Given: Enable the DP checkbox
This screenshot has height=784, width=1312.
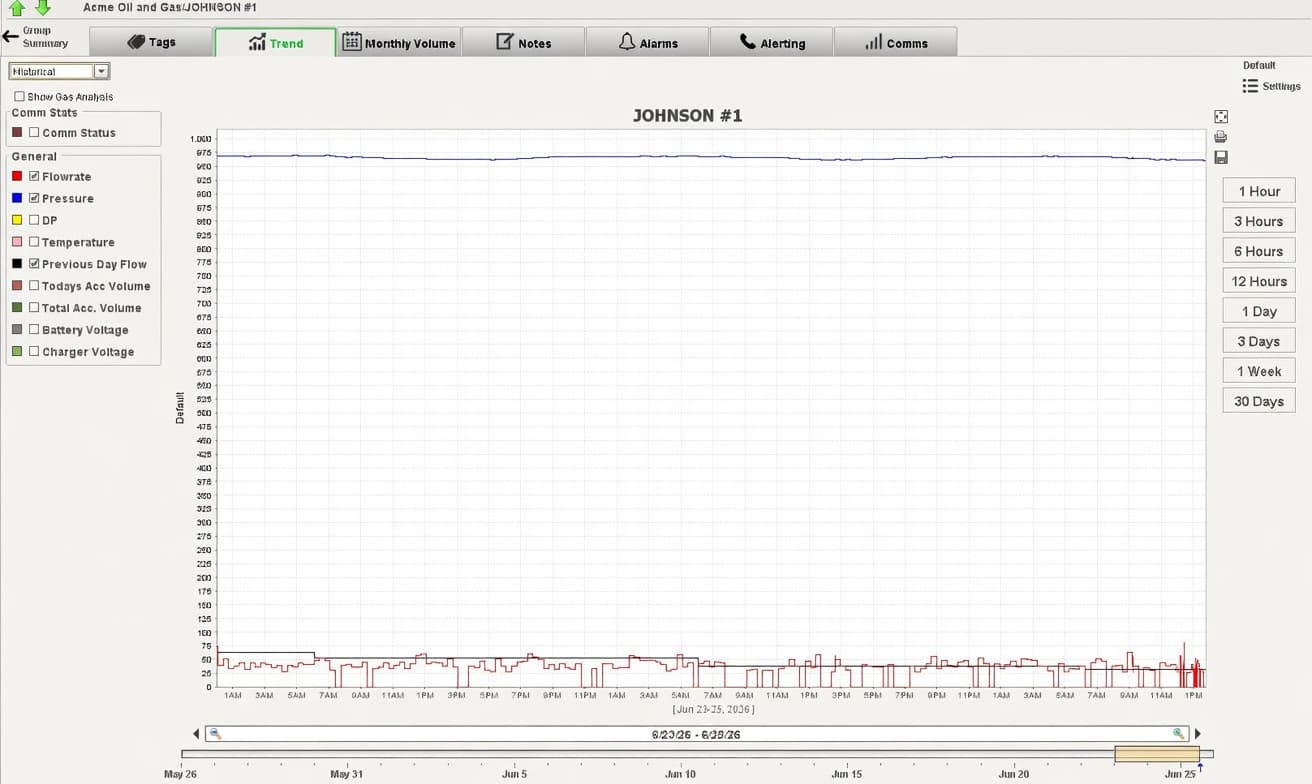Looking at the screenshot, I should pos(34,220).
